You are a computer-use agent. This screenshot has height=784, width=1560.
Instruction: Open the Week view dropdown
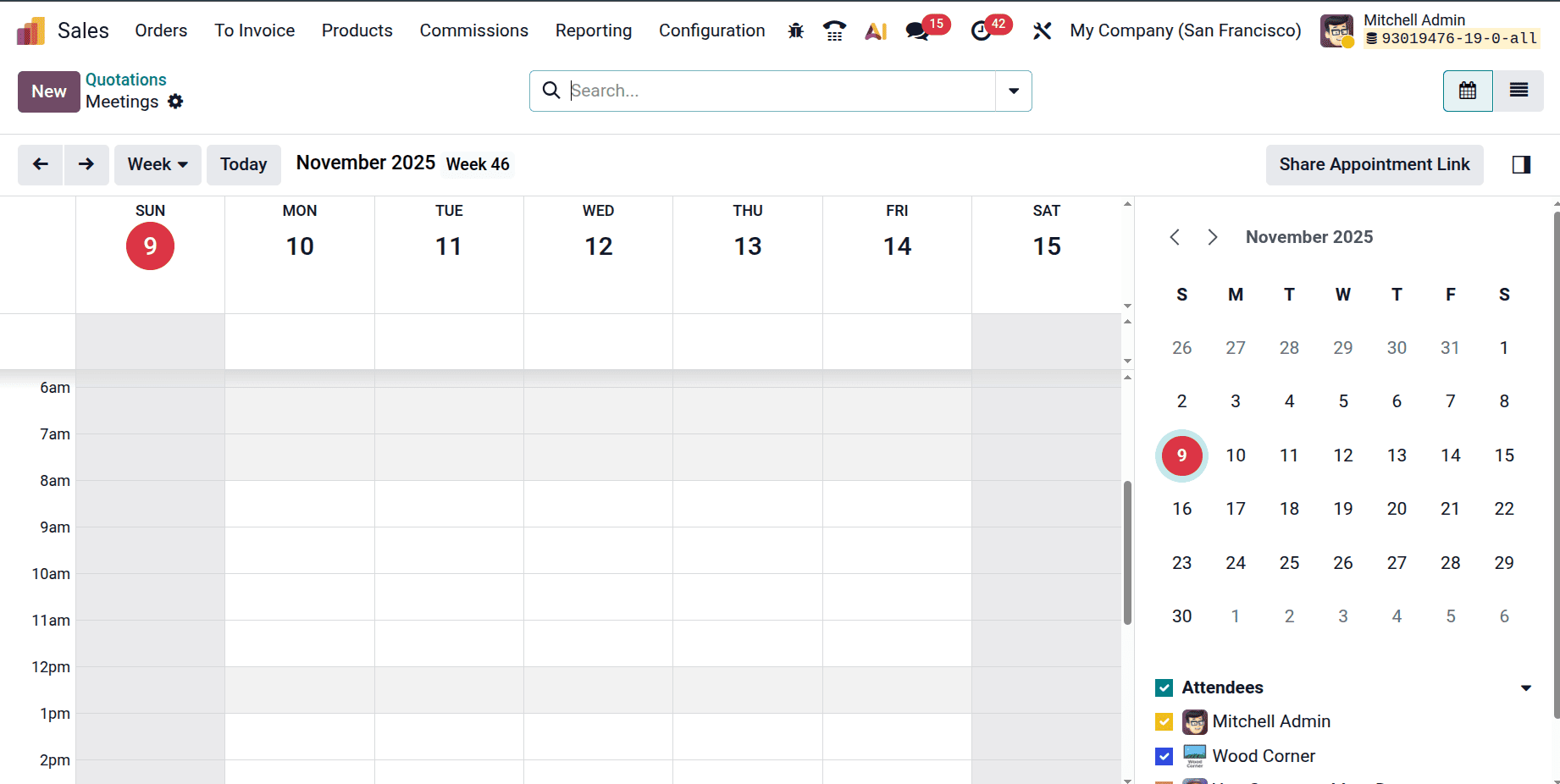[x=157, y=164]
